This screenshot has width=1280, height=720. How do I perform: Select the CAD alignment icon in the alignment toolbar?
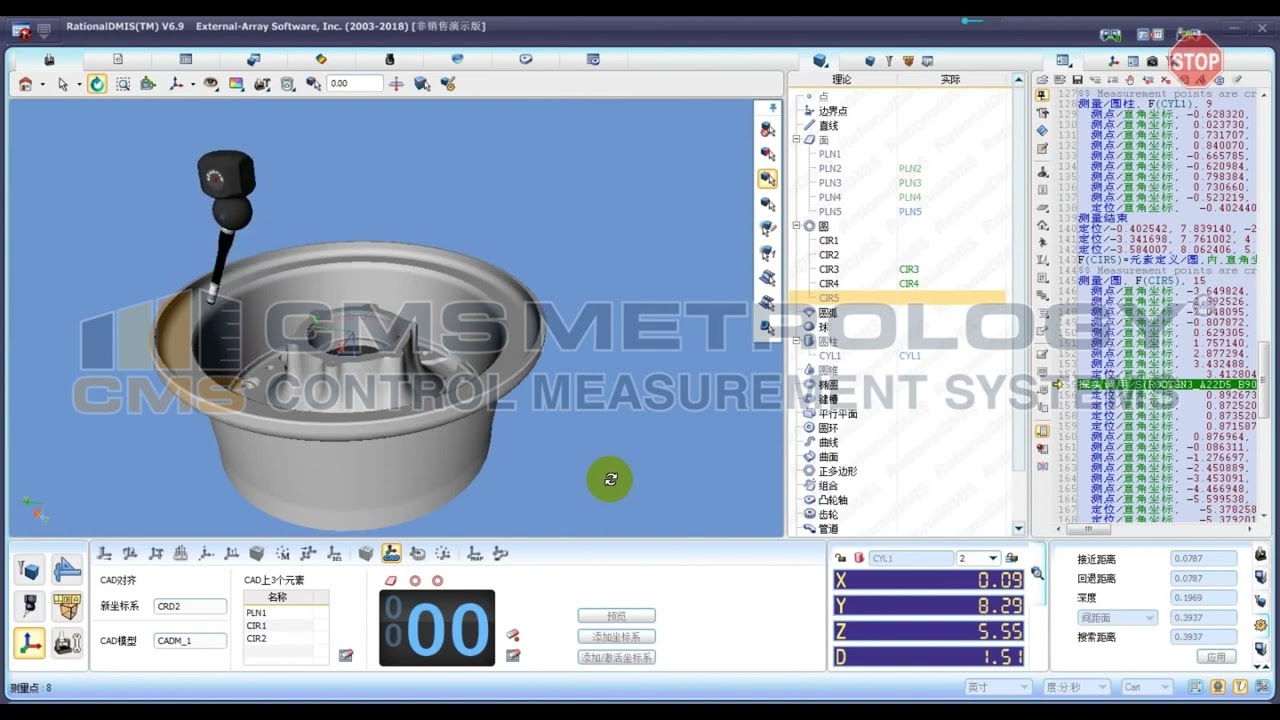[x=392, y=553]
